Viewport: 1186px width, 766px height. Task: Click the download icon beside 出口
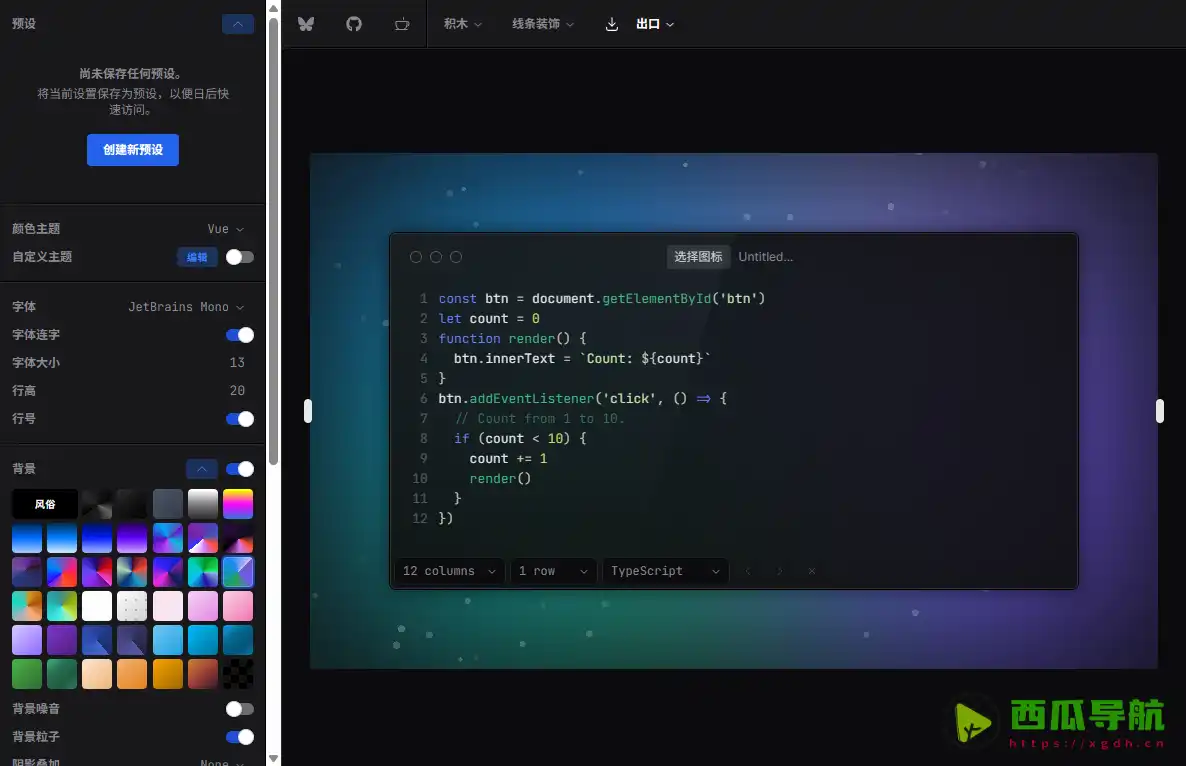pyautogui.click(x=612, y=24)
